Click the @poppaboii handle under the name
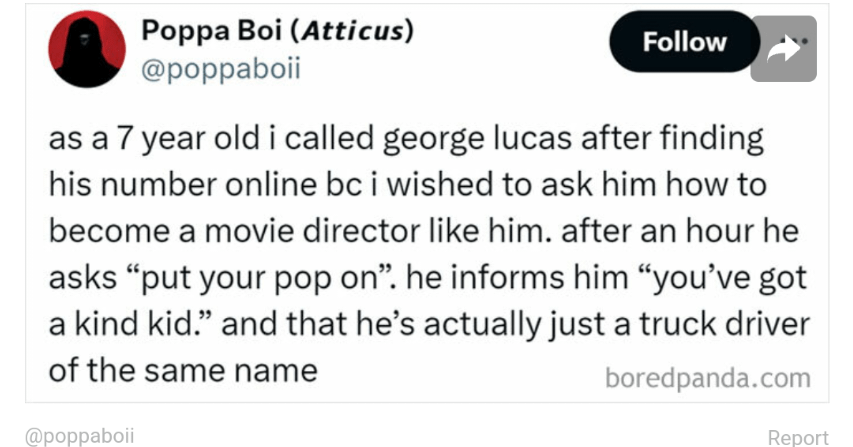853x447 pixels. click(x=222, y=69)
